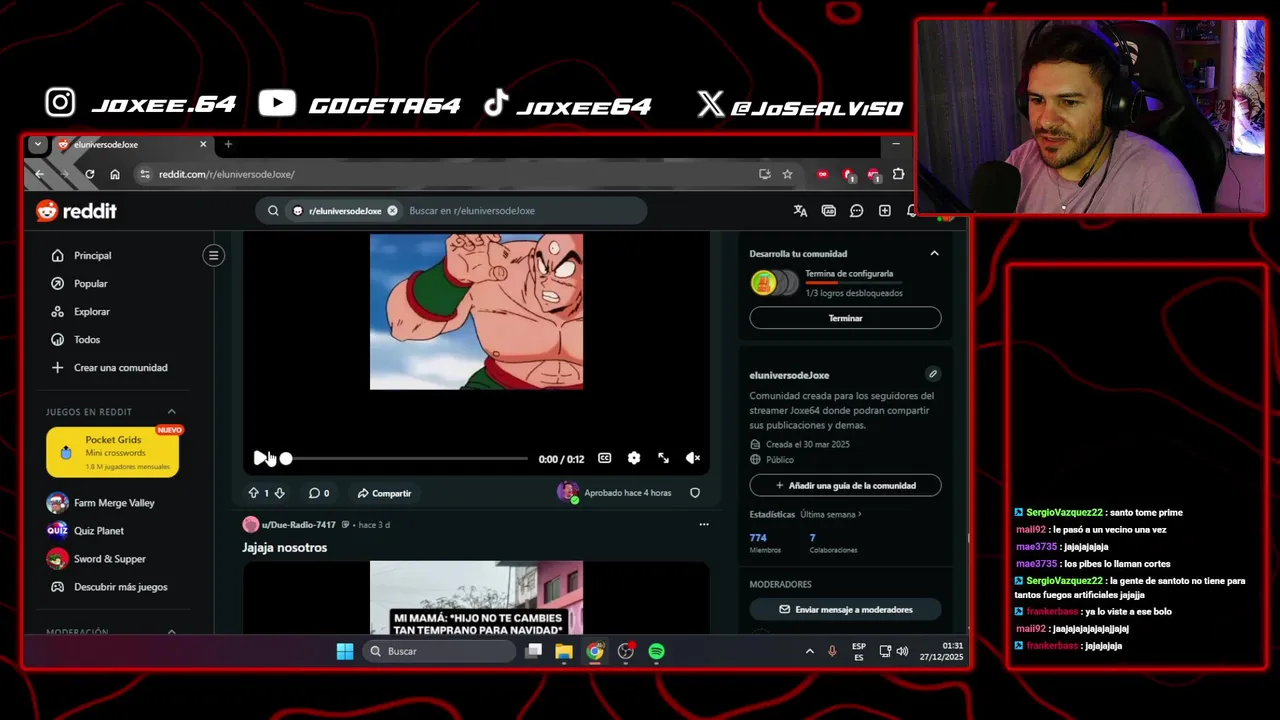Expand the video to fullscreen
The image size is (1280, 720).
tap(663, 458)
